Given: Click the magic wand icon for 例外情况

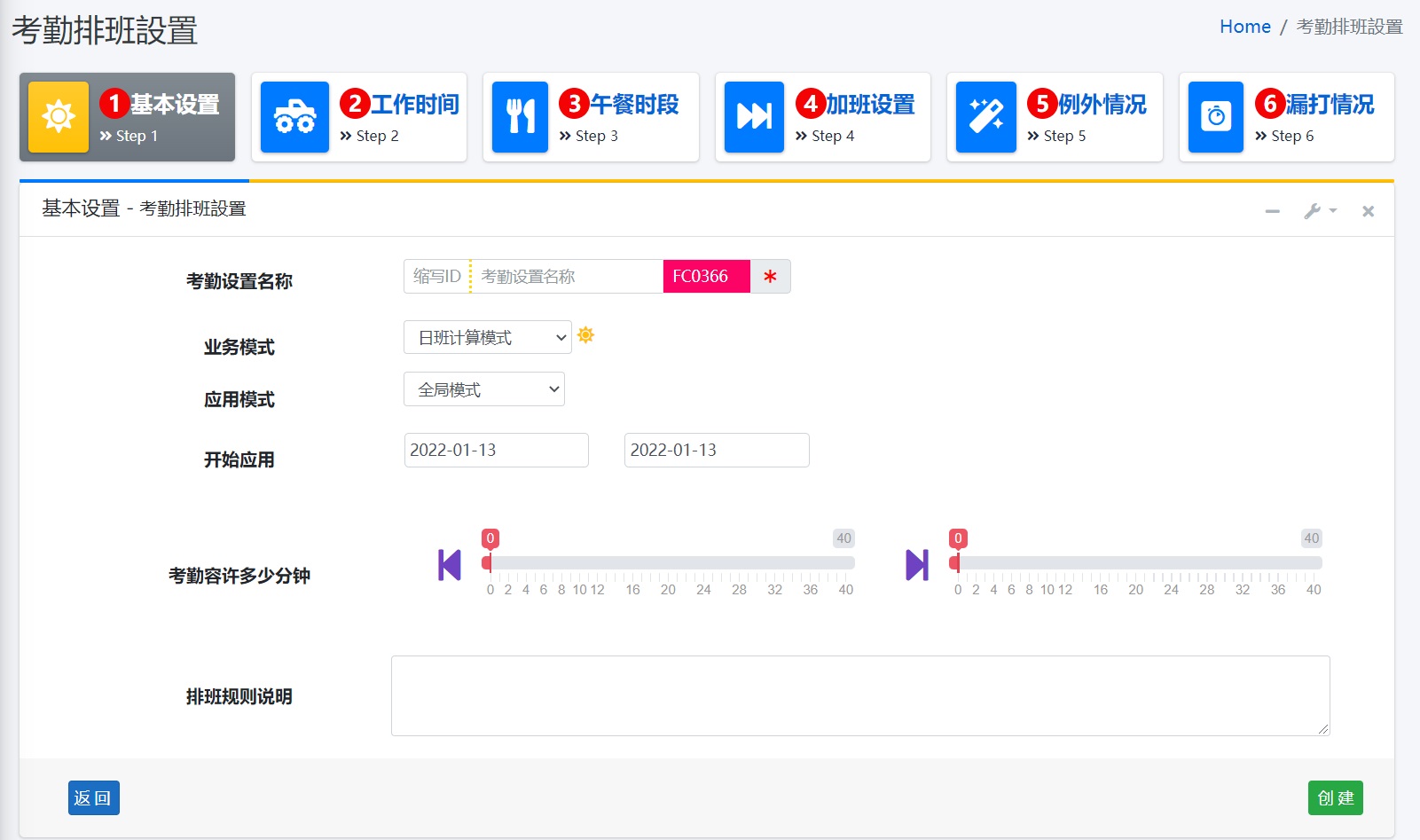Looking at the screenshot, I should (x=985, y=117).
